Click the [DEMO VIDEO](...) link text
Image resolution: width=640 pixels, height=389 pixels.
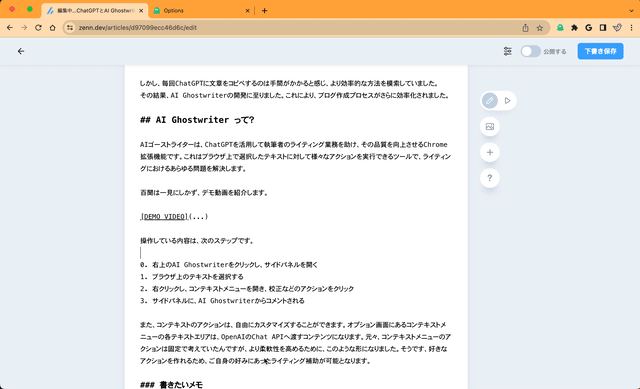point(174,217)
